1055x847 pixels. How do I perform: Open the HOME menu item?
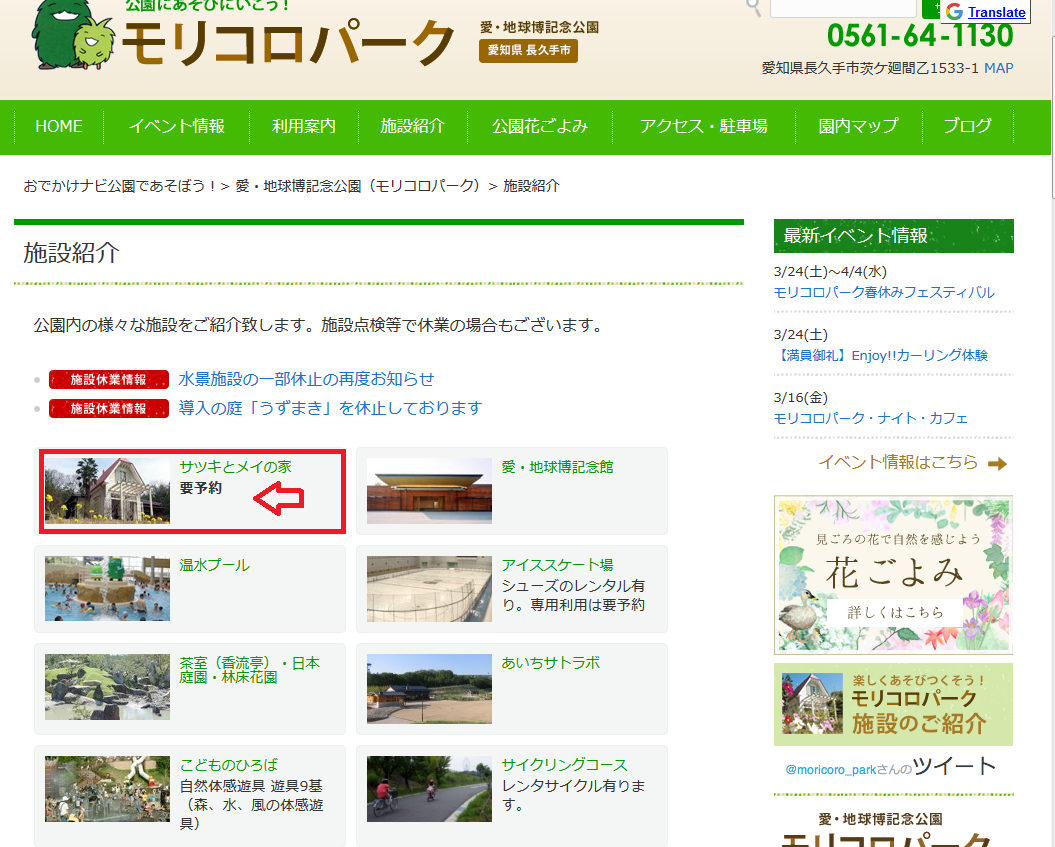pyautogui.click(x=59, y=126)
